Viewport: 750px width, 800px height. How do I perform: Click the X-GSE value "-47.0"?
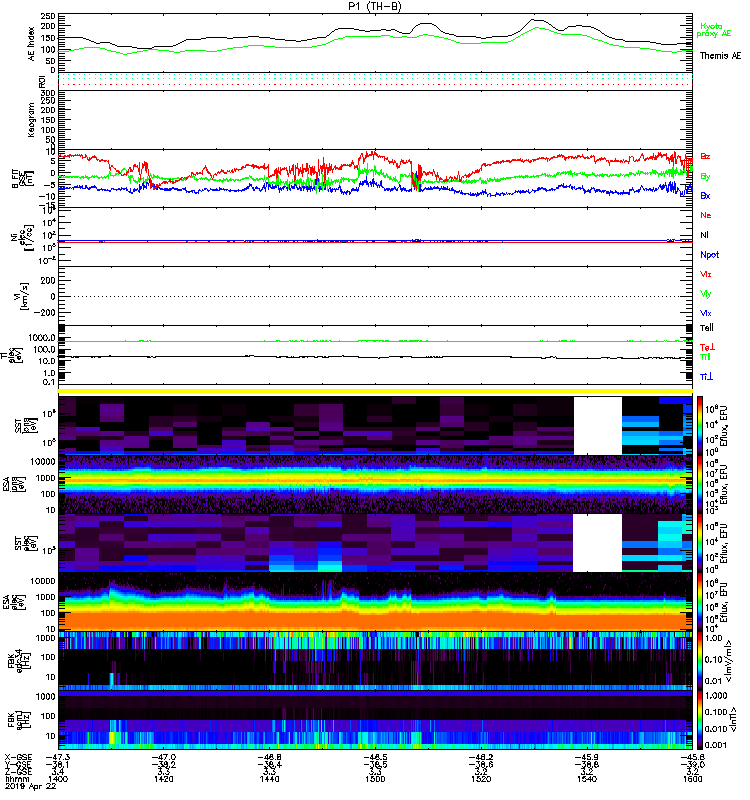tap(164, 758)
